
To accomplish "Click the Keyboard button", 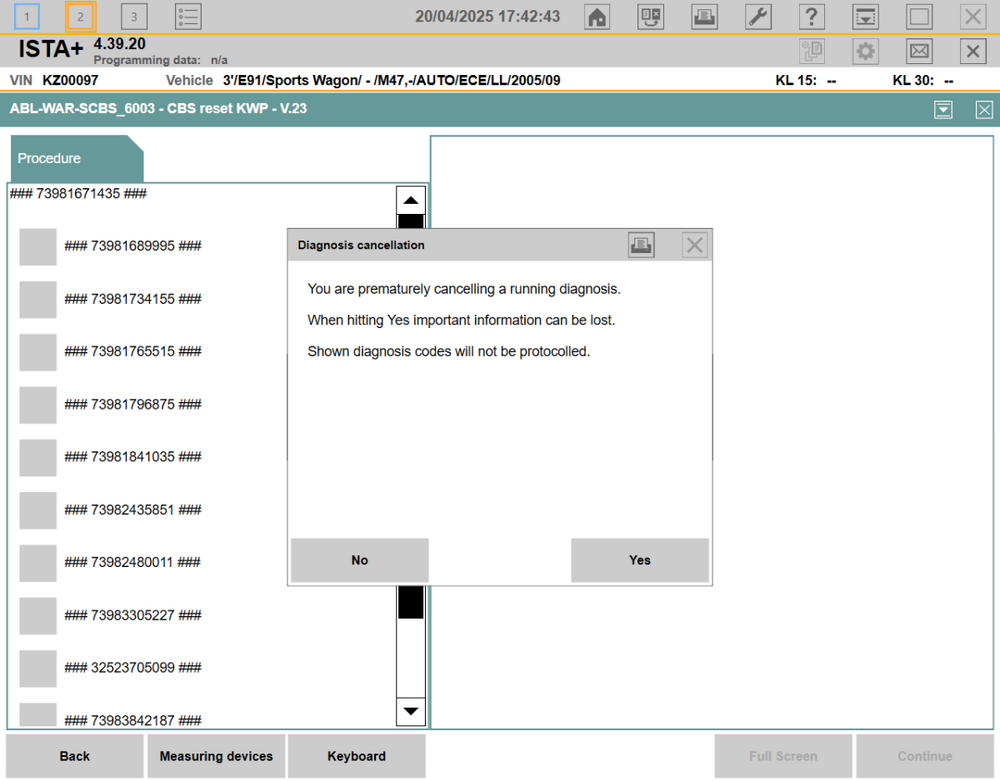I will coord(357,756).
